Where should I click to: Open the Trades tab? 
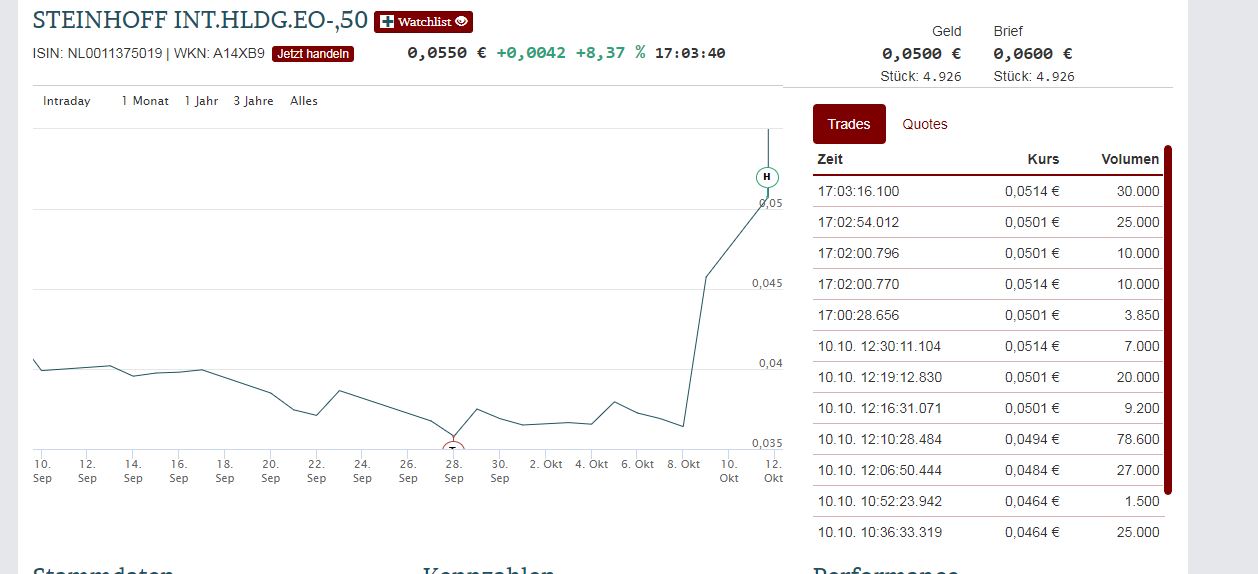coord(849,124)
